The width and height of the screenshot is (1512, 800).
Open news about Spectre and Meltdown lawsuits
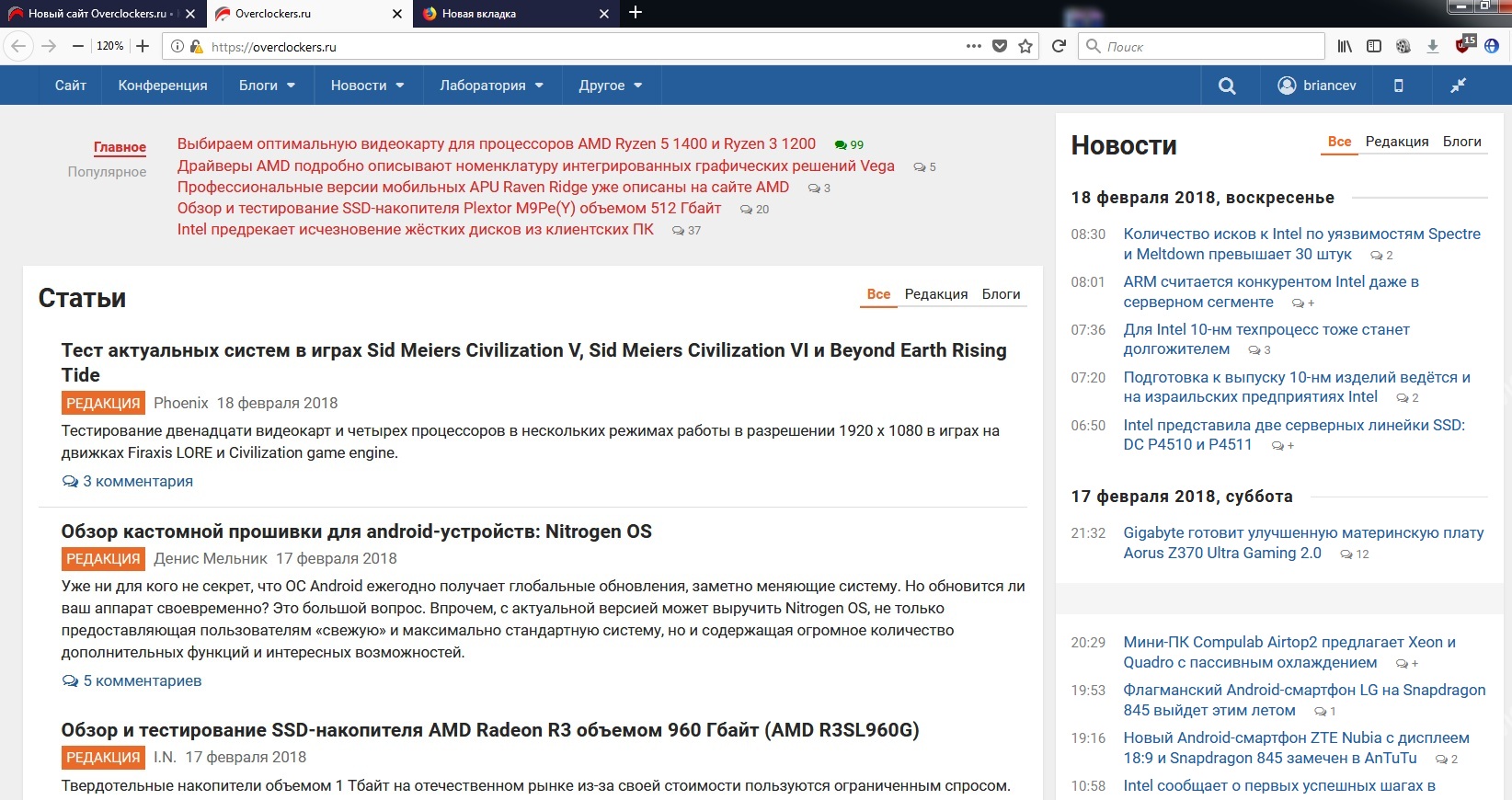(x=1302, y=244)
